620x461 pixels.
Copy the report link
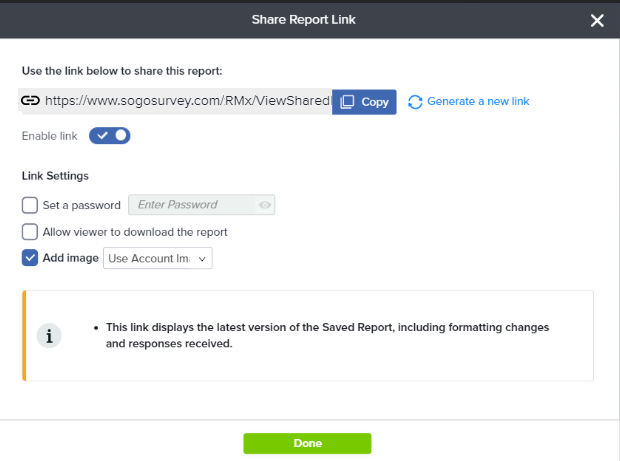tap(365, 102)
